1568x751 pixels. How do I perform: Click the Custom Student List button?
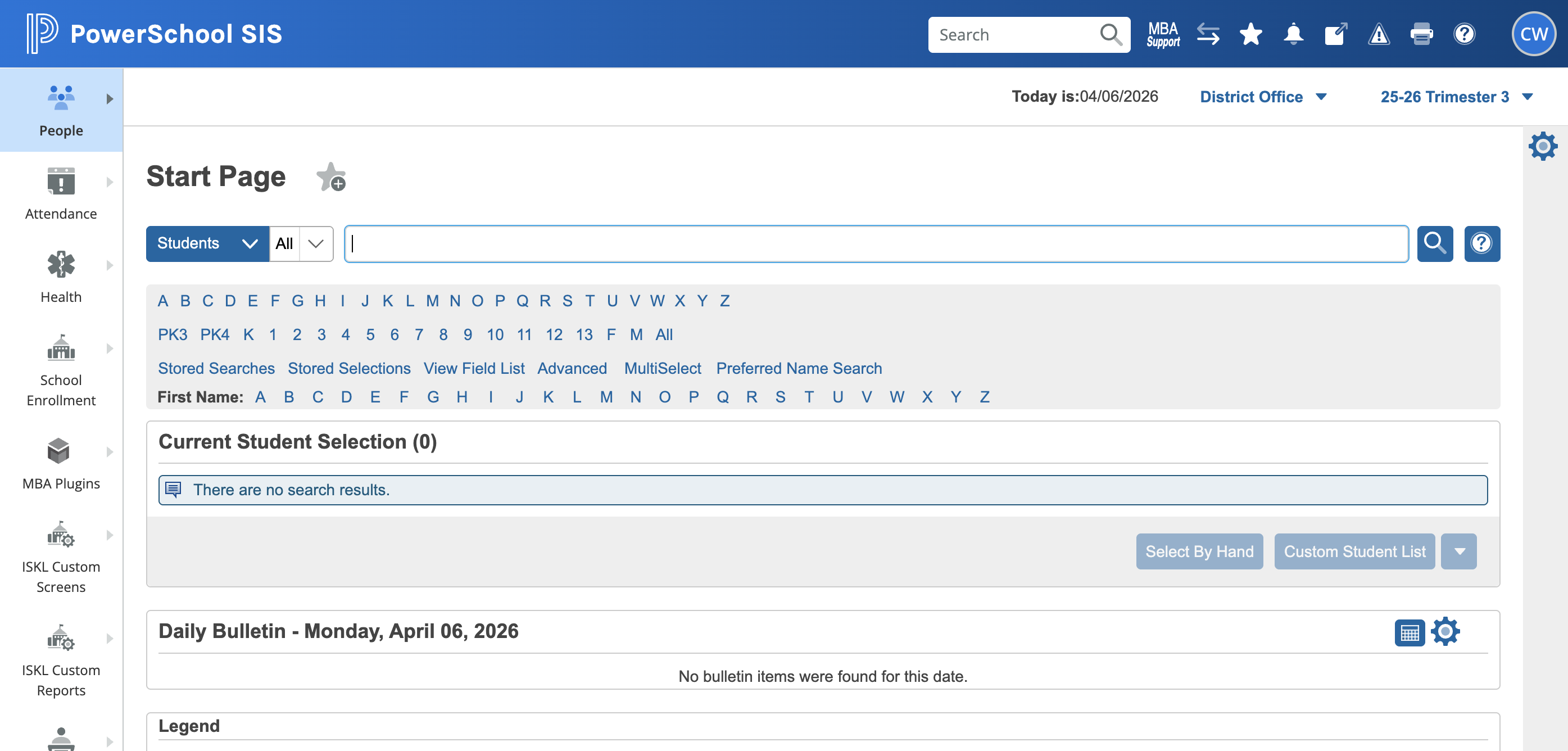point(1354,551)
